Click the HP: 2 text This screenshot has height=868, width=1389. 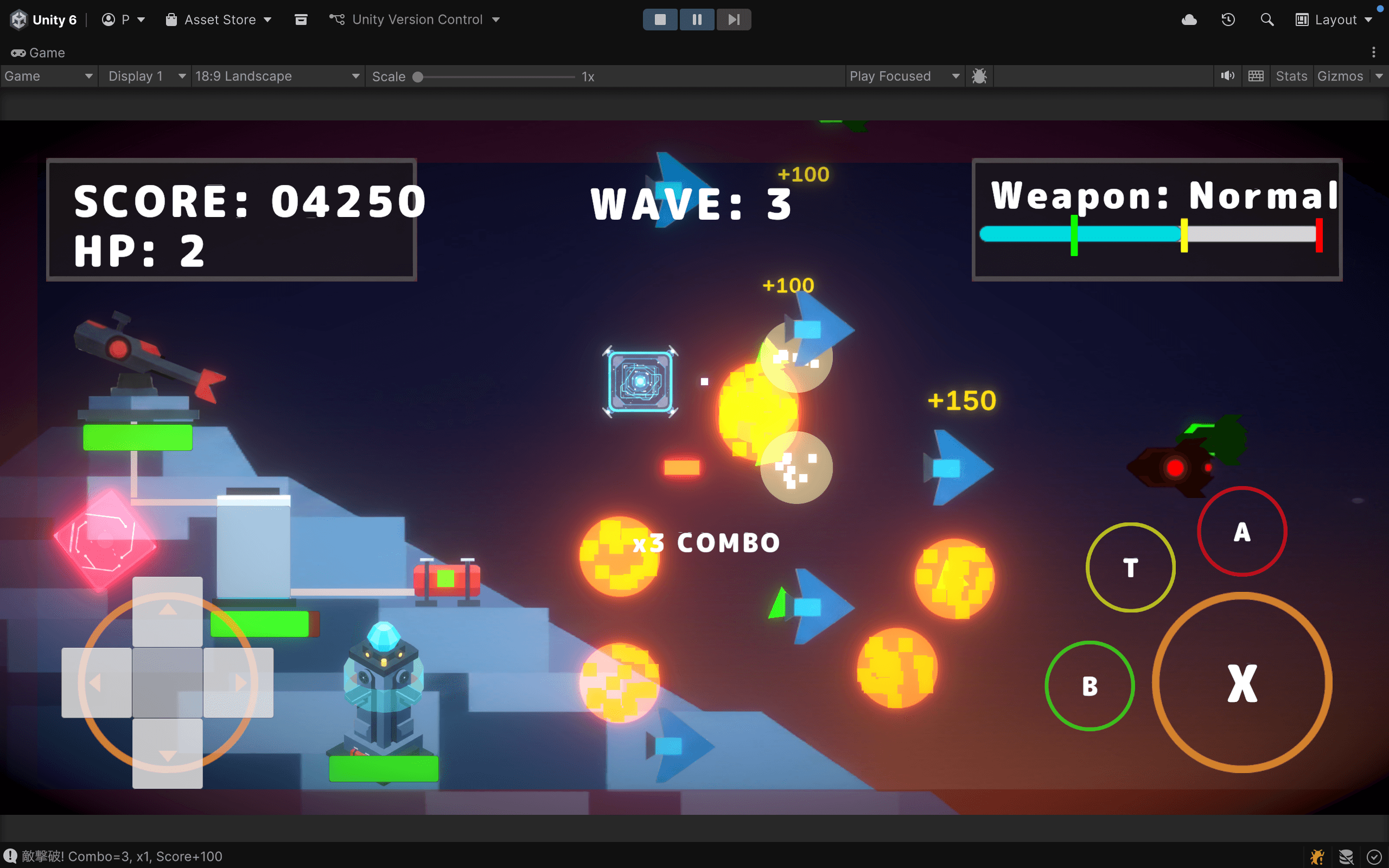pyautogui.click(x=139, y=251)
